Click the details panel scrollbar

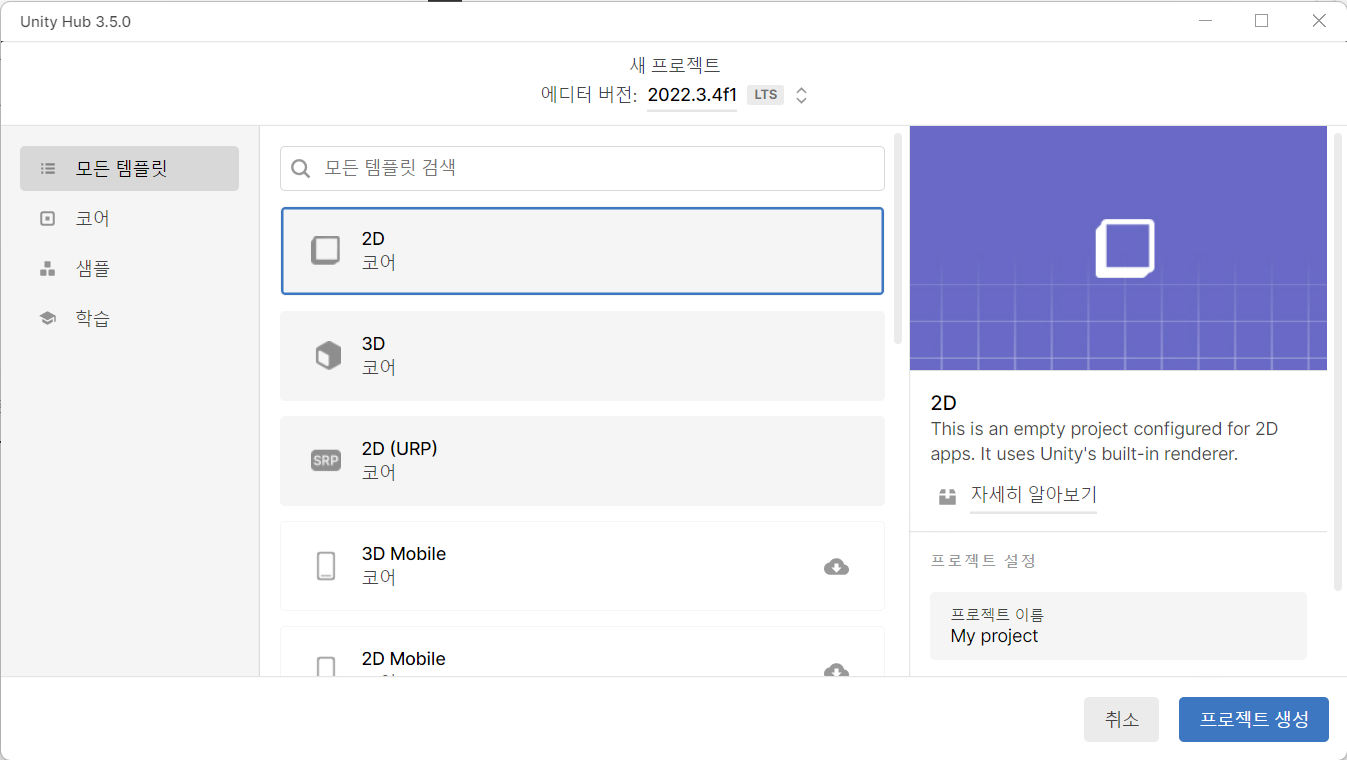pyautogui.click(x=1337, y=362)
